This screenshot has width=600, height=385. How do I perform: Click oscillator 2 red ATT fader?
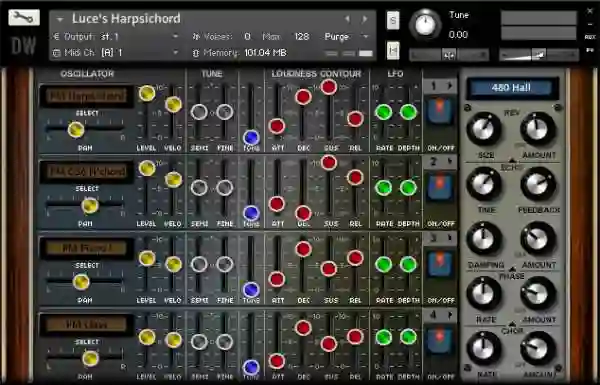[277, 204]
